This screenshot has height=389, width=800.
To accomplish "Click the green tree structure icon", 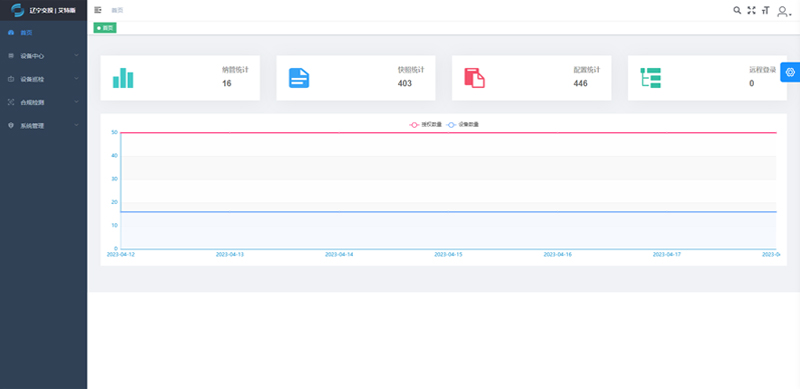I will tap(651, 78).
